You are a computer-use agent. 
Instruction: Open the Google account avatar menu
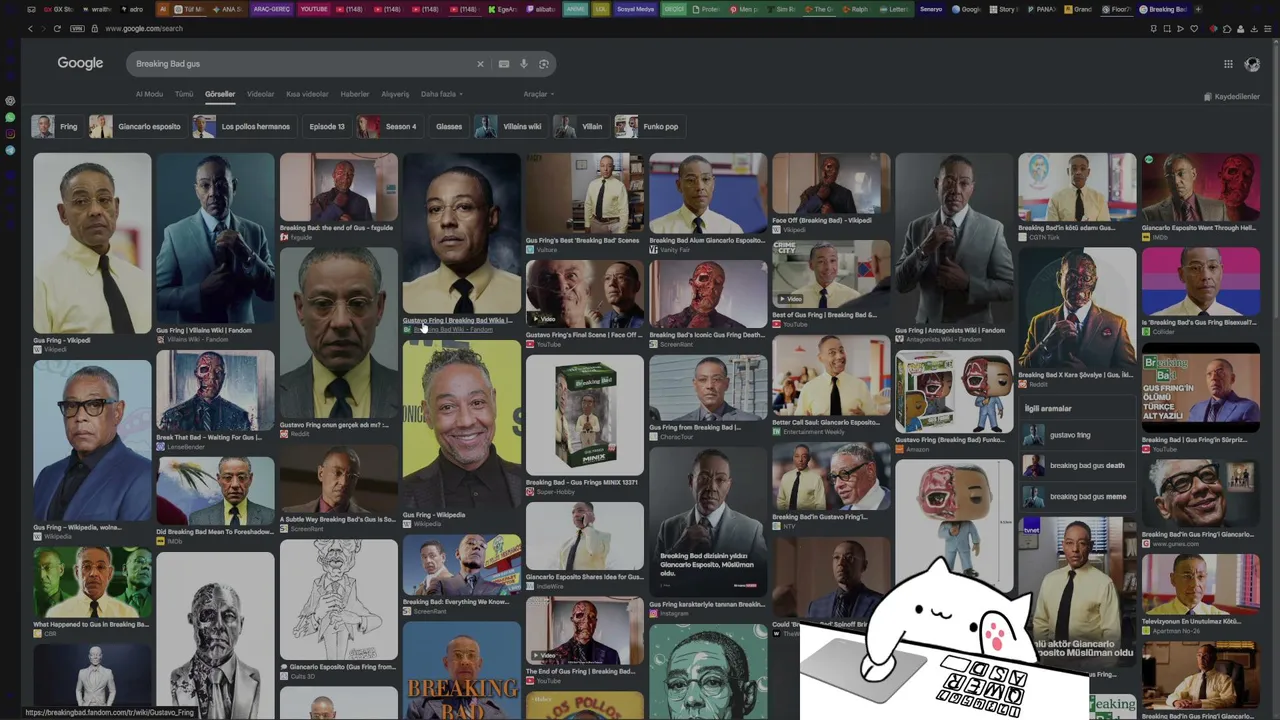[1252, 64]
